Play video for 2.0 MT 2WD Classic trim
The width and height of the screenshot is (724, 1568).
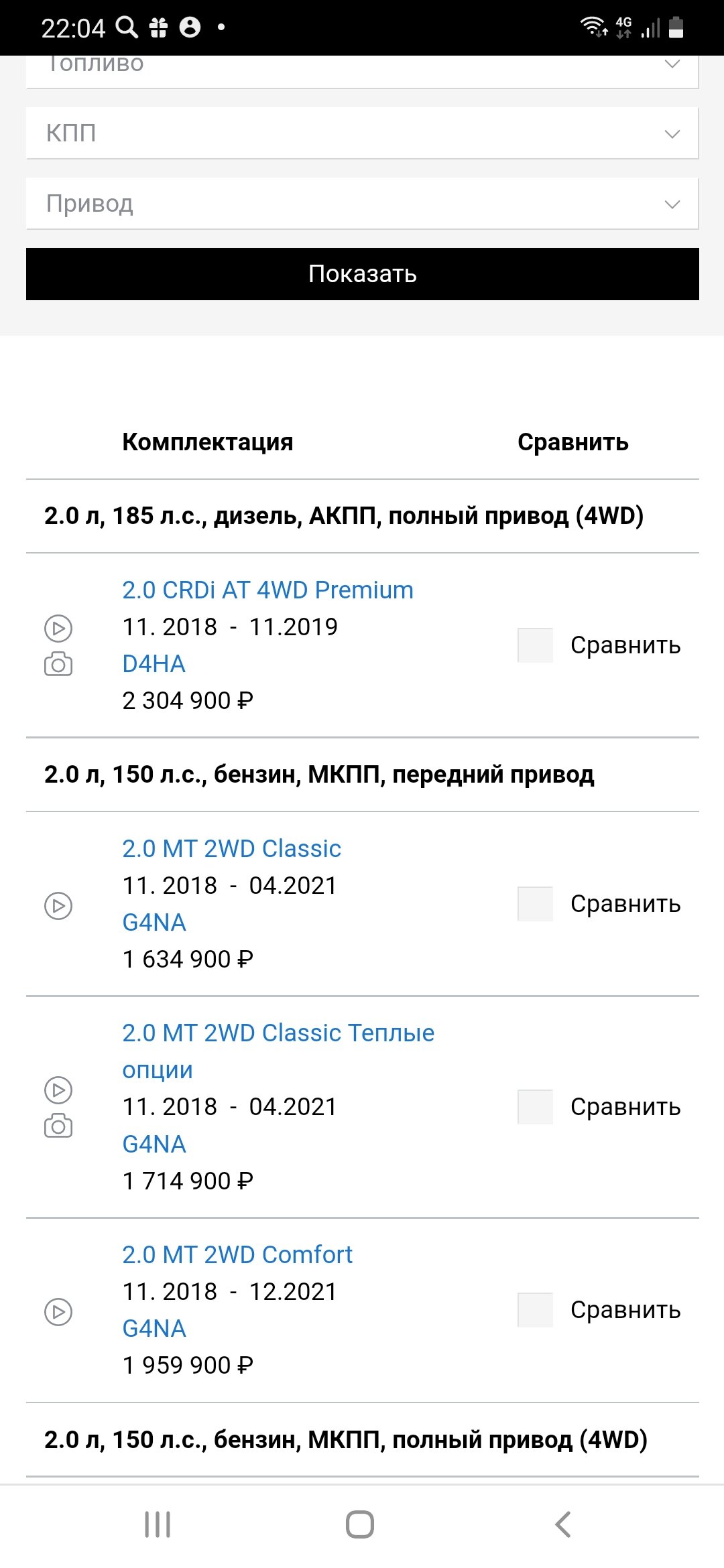click(58, 906)
